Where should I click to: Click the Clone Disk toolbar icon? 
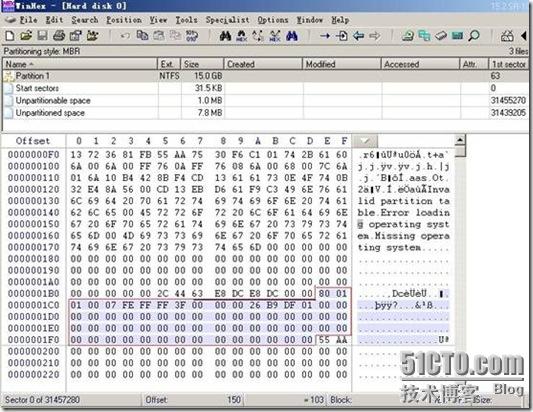[x=424, y=35]
